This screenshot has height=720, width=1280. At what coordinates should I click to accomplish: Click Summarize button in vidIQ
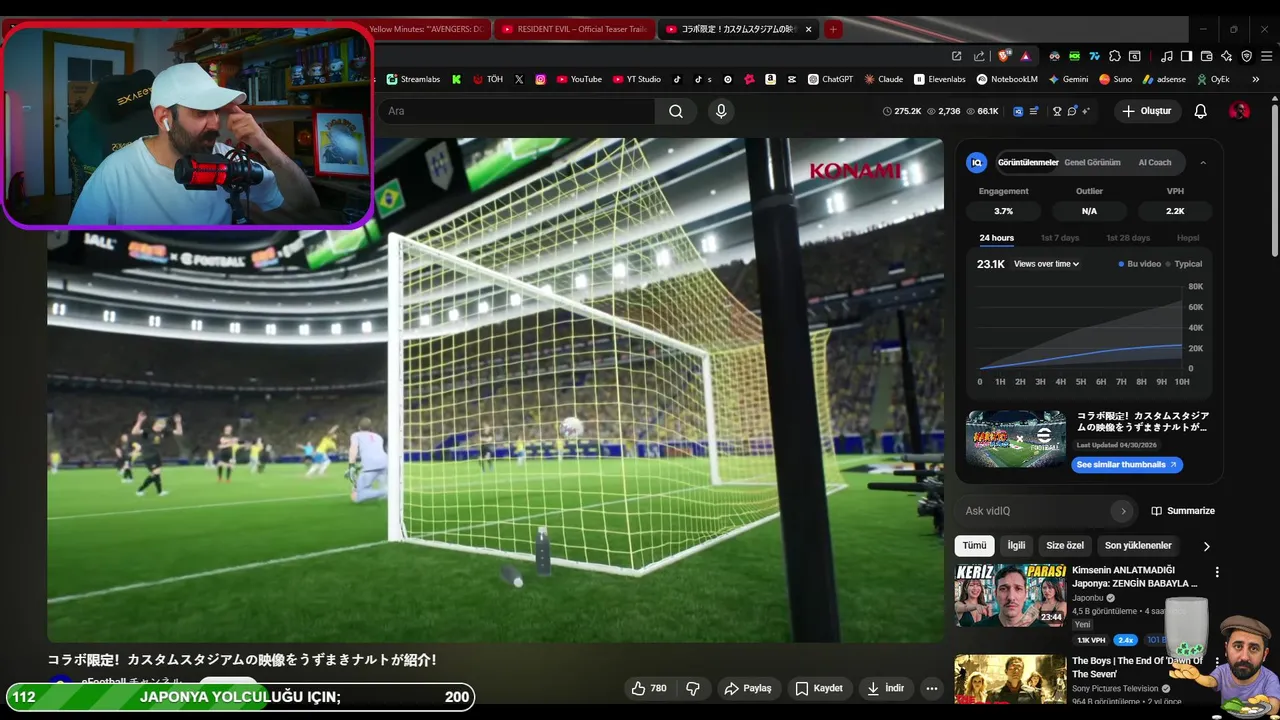[1183, 511]
